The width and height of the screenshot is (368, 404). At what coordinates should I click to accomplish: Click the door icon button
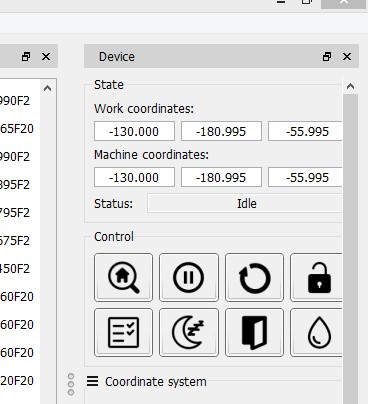click(254, 332)
